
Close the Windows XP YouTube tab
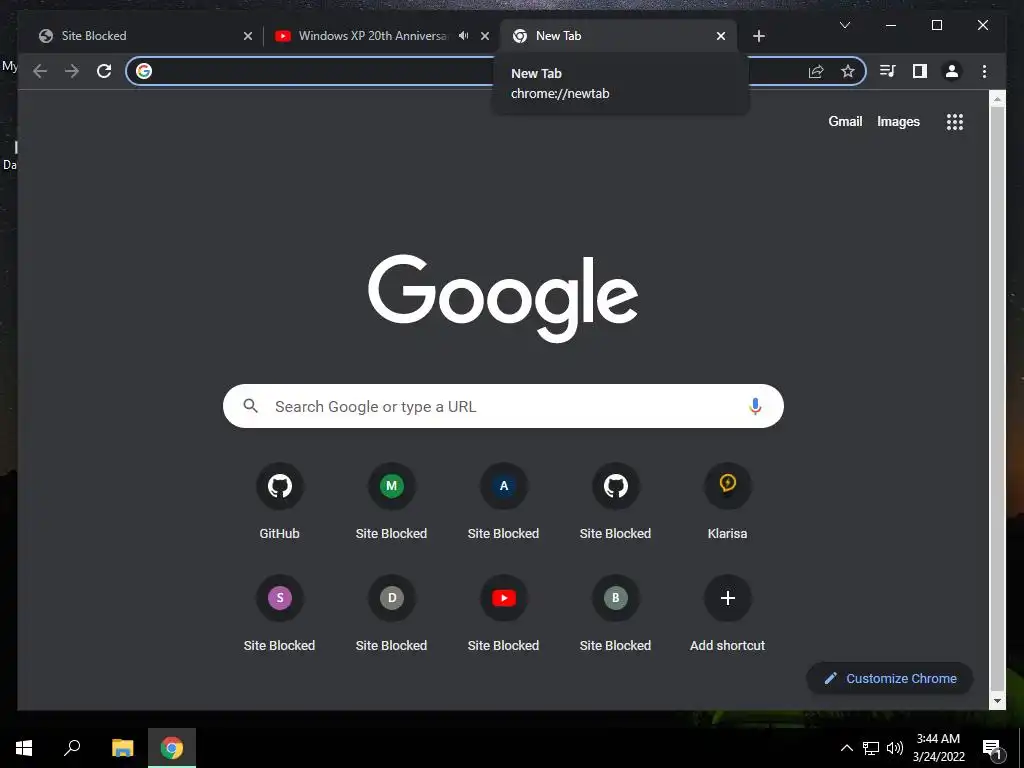point(485,36)
